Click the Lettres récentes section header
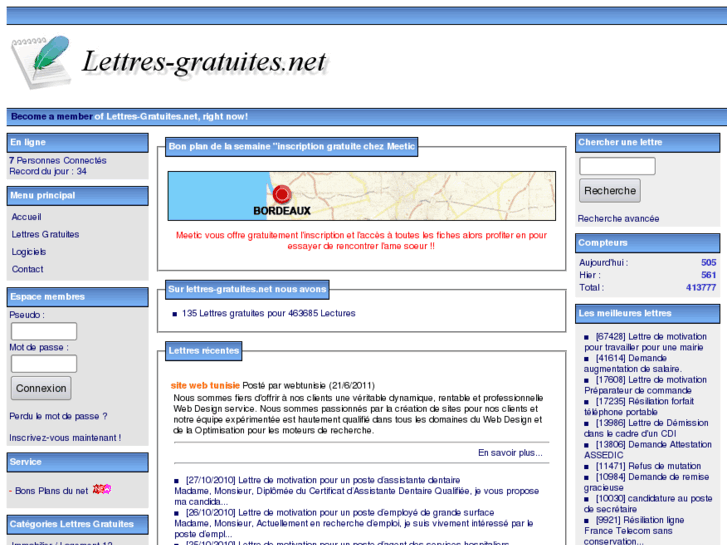The width and height of the screenshot is (727, 545). click(x=204, y=351)
